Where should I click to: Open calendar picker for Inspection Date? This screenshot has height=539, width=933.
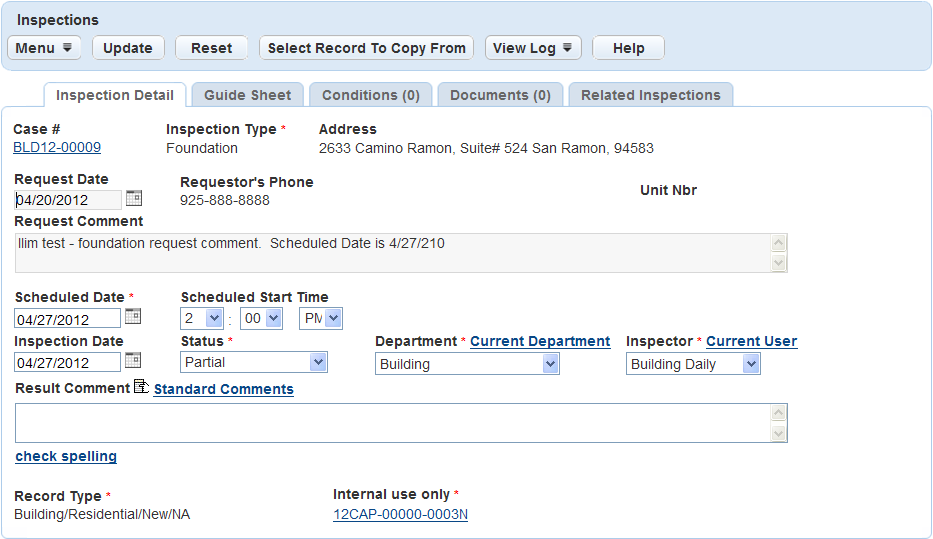133,360
